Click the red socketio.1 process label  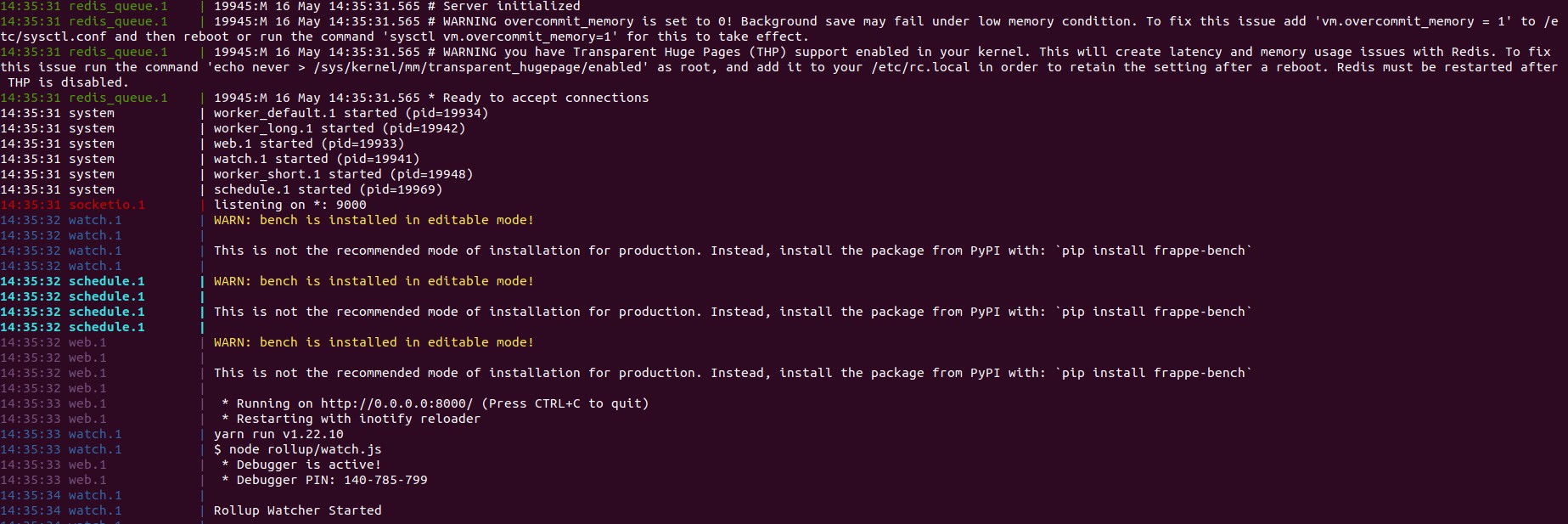[107, 205]
